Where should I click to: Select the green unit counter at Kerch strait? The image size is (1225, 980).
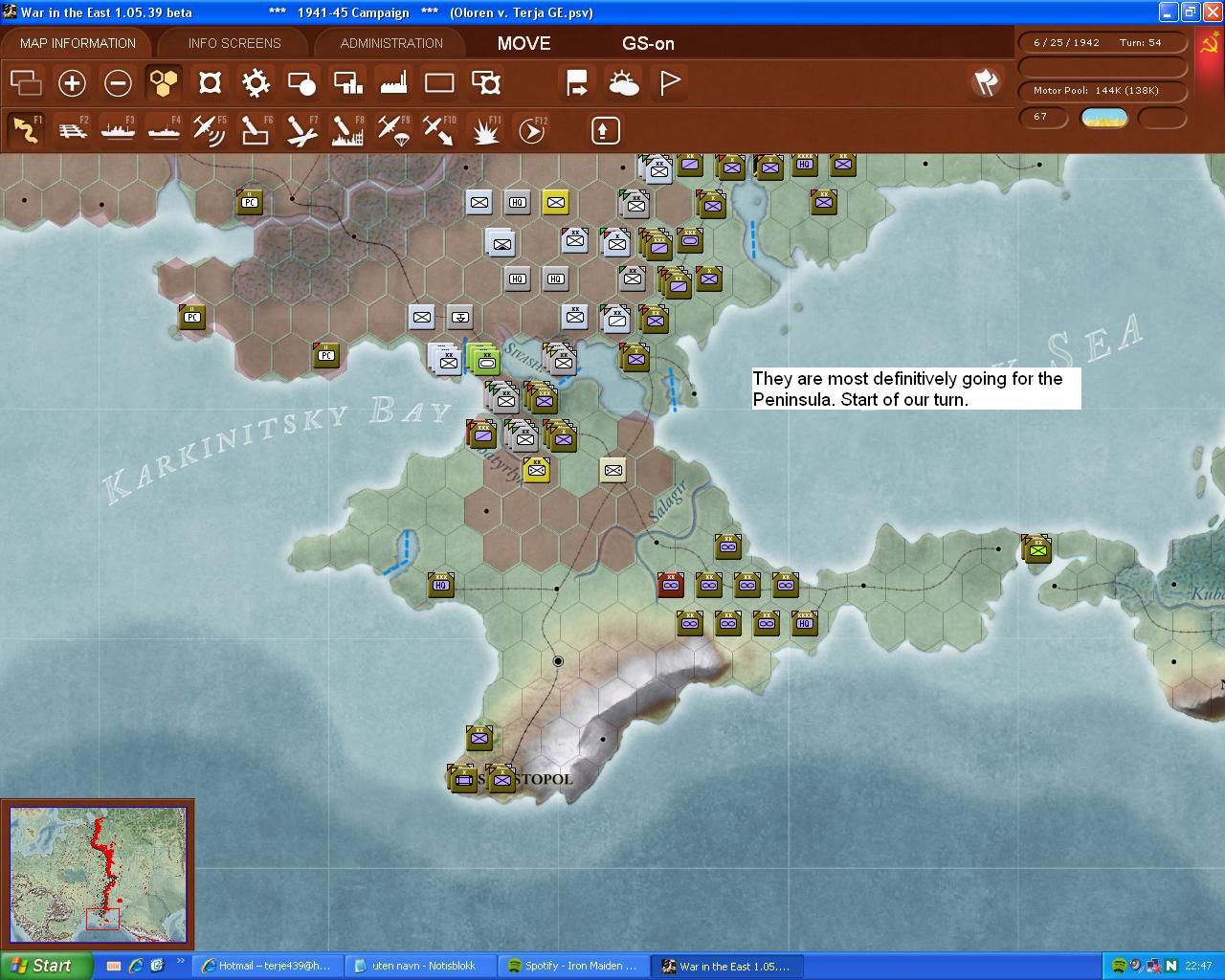(1037, 548)
